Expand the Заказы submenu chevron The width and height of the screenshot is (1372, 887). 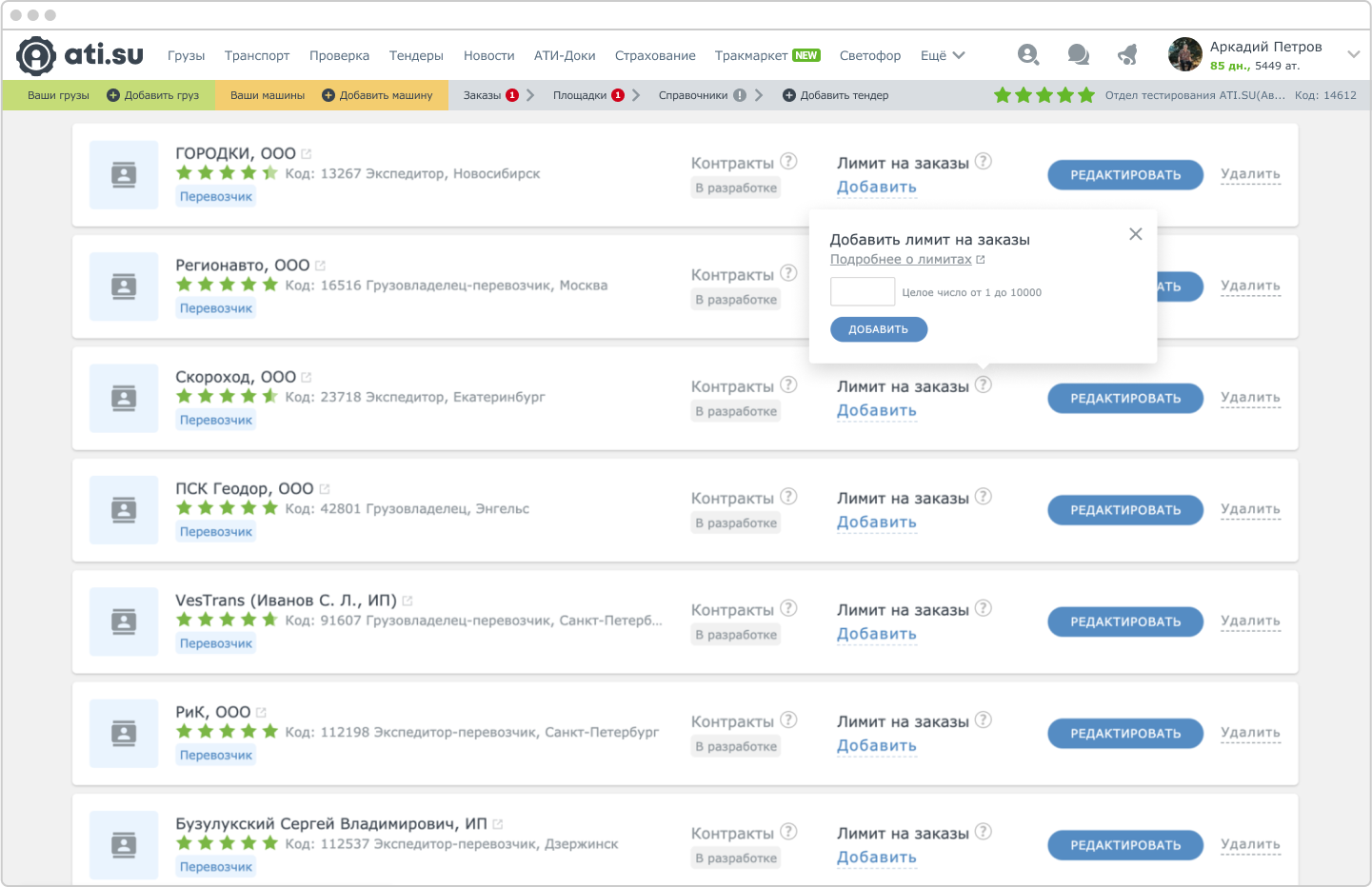[530, 95]
